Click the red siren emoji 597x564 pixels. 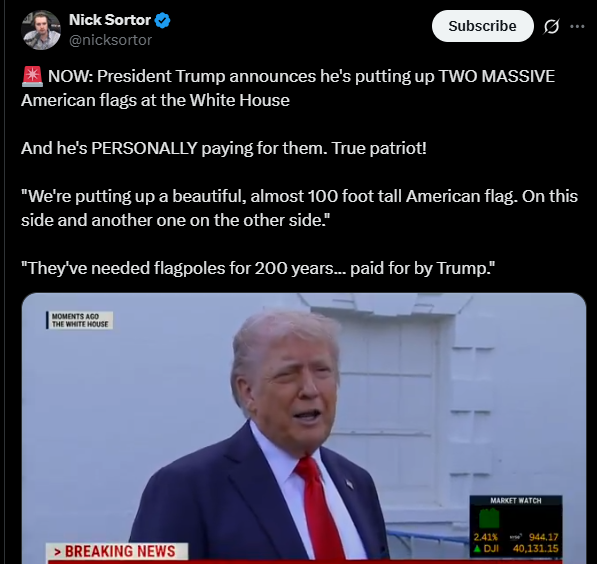pyautogui.click(x=32, y=76)
